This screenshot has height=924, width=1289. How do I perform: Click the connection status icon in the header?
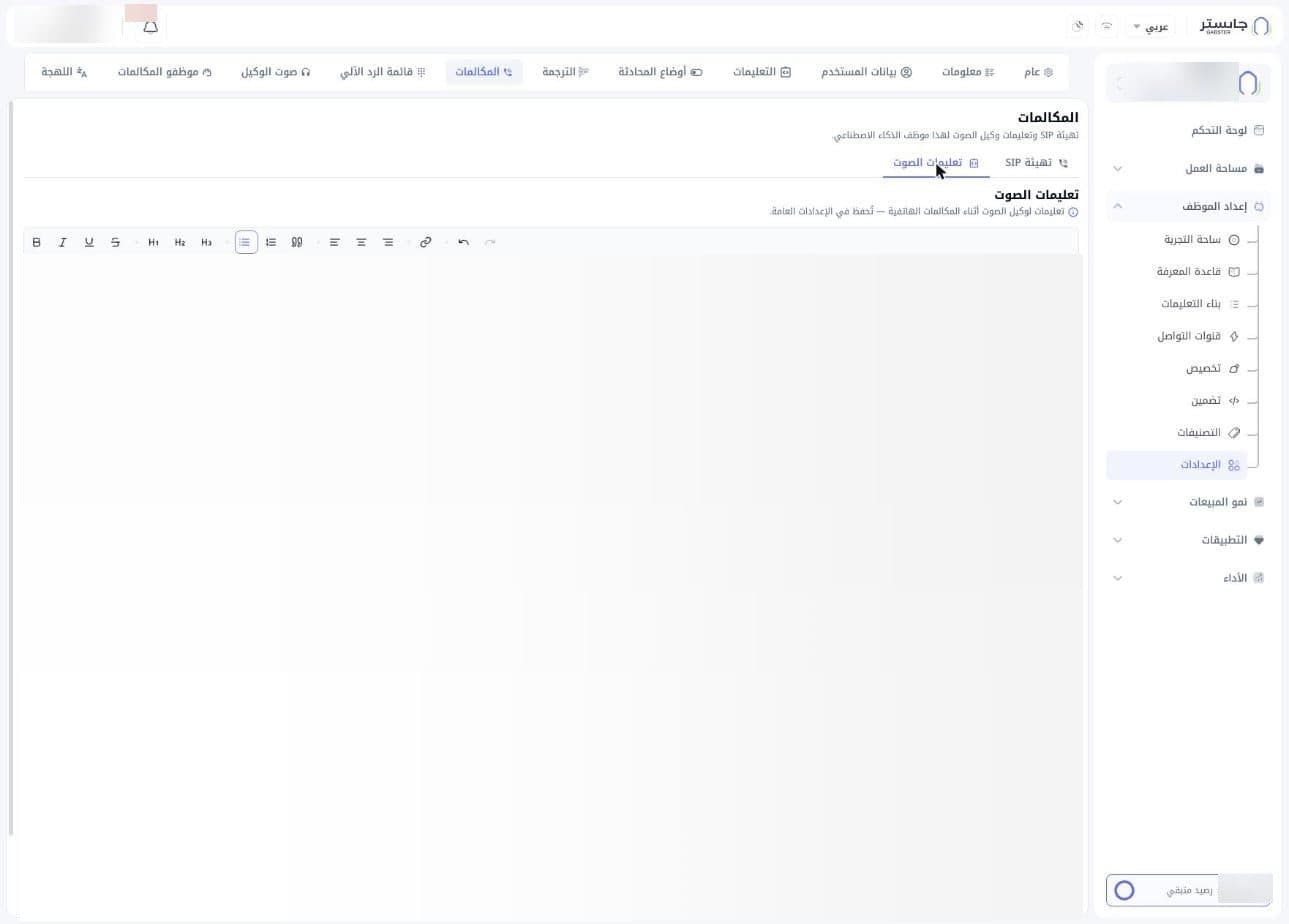(x=1107, y=26)
